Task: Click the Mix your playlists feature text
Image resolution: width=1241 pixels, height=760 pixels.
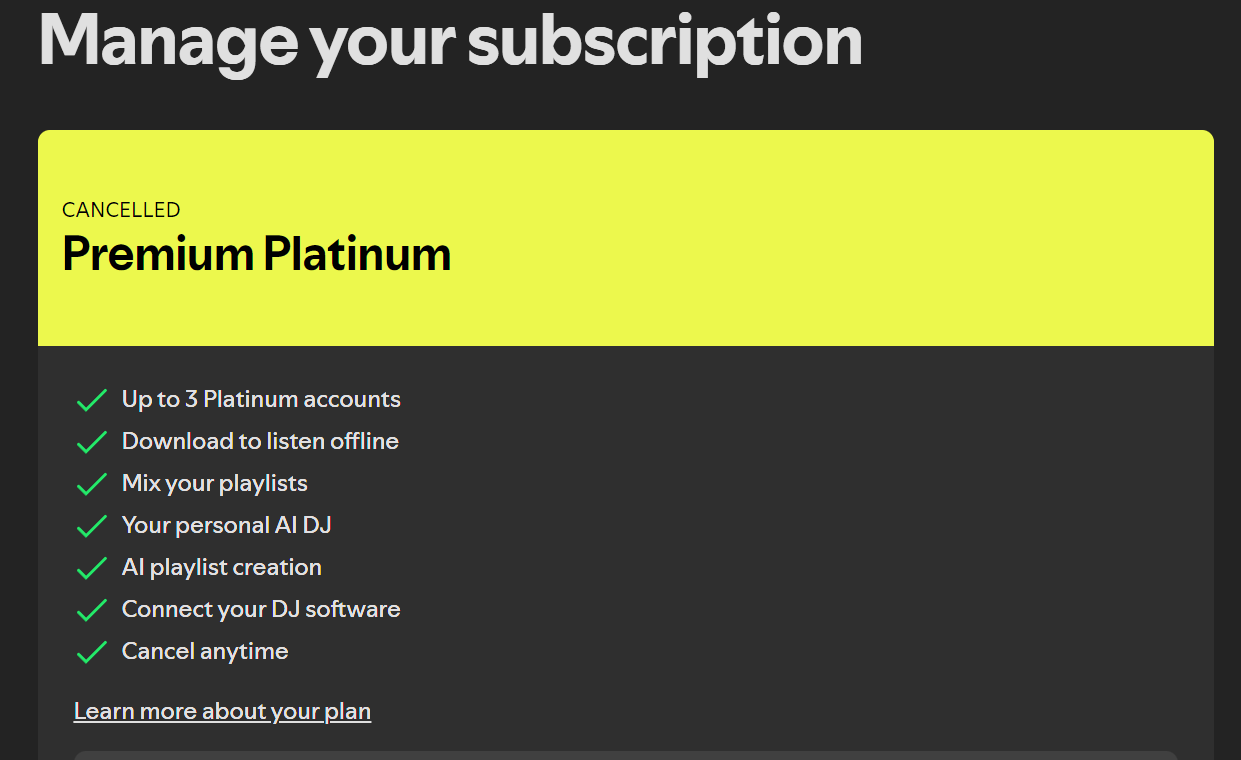Action: pos(214,483)
